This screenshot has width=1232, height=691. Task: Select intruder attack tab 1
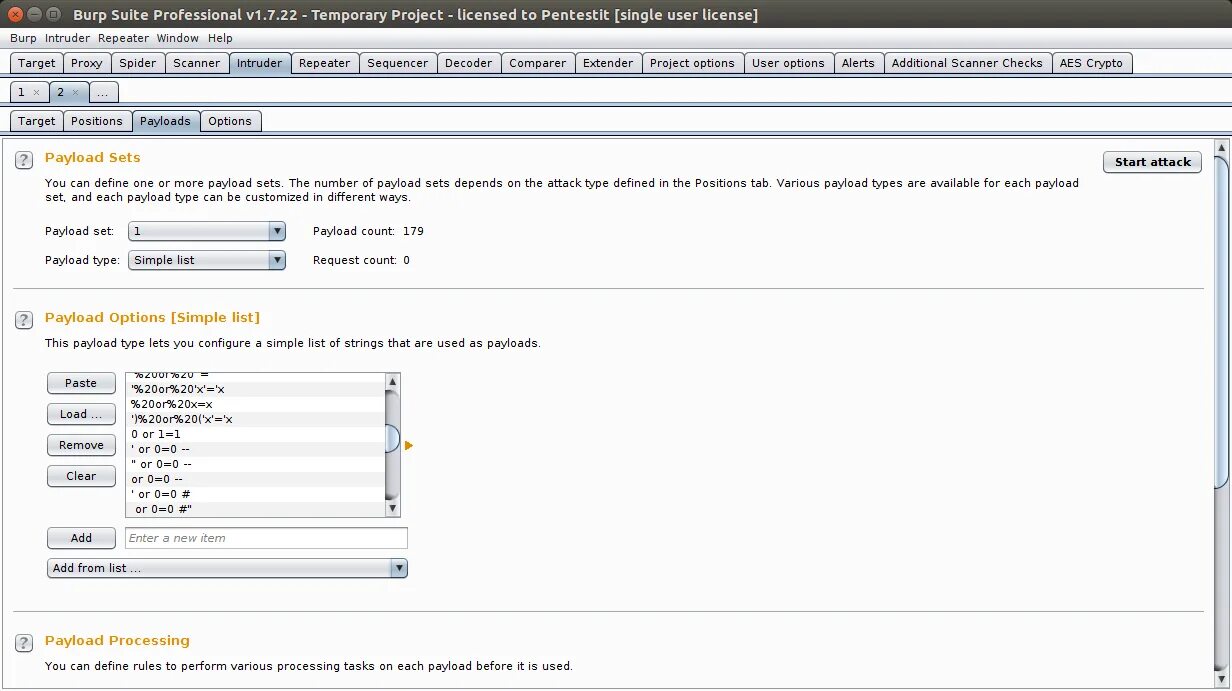coord(22,91)
